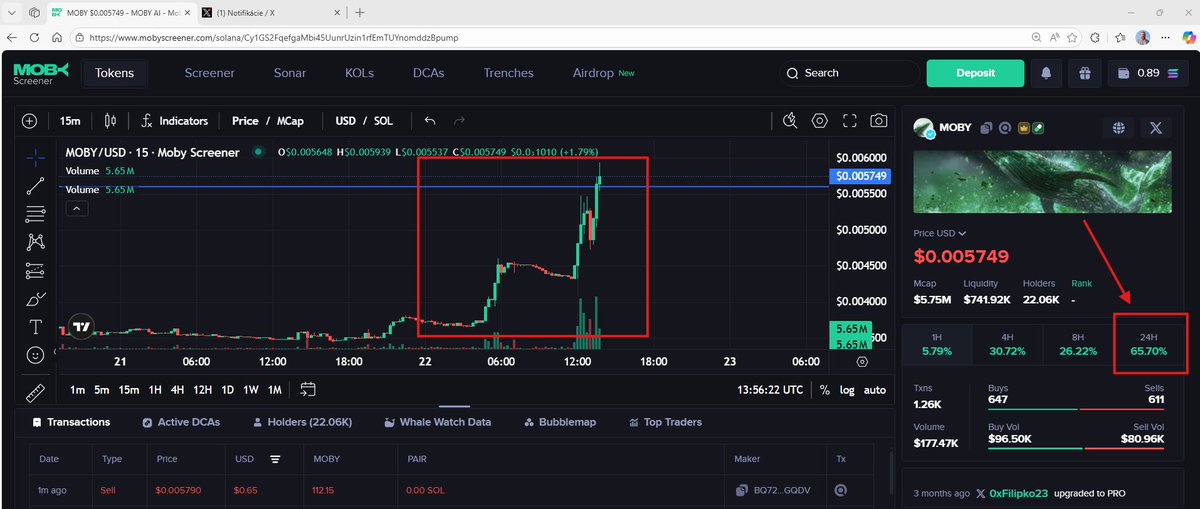Select the 24H stats period

click(x=1150, y=344)
